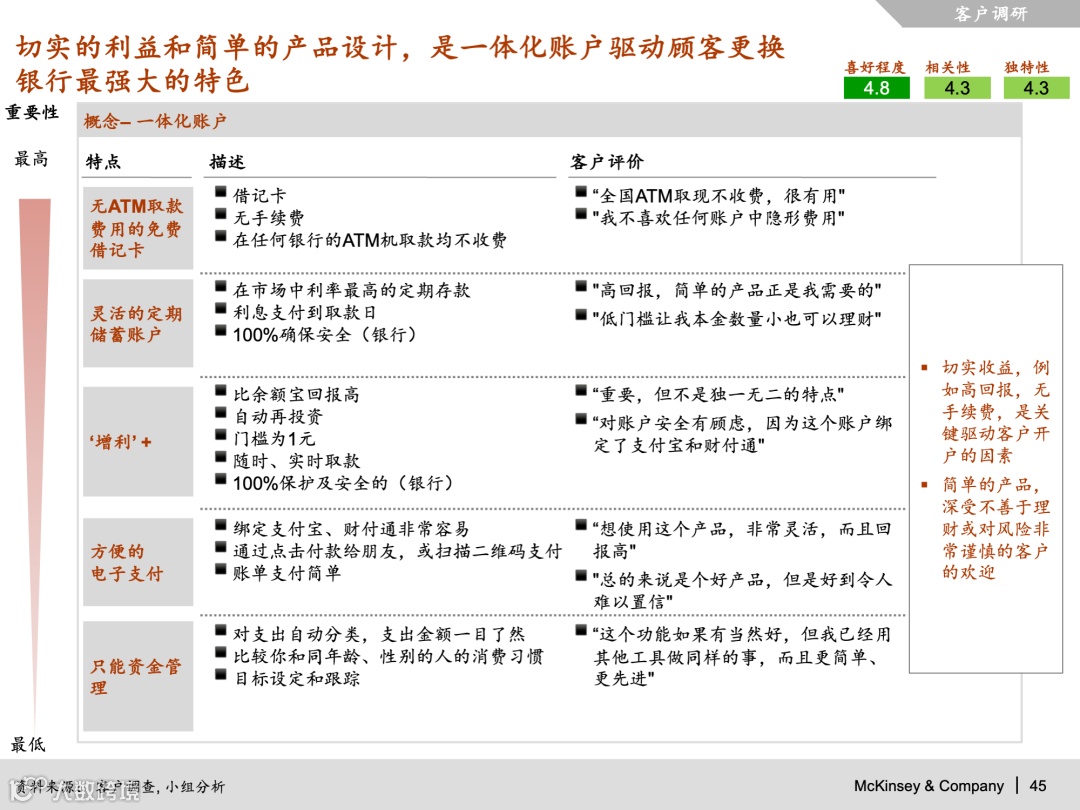The height and width of the screenshot is (810, 1080).
Task: Click 在市场中利率最高的定期存款
Action: point(351,290)
